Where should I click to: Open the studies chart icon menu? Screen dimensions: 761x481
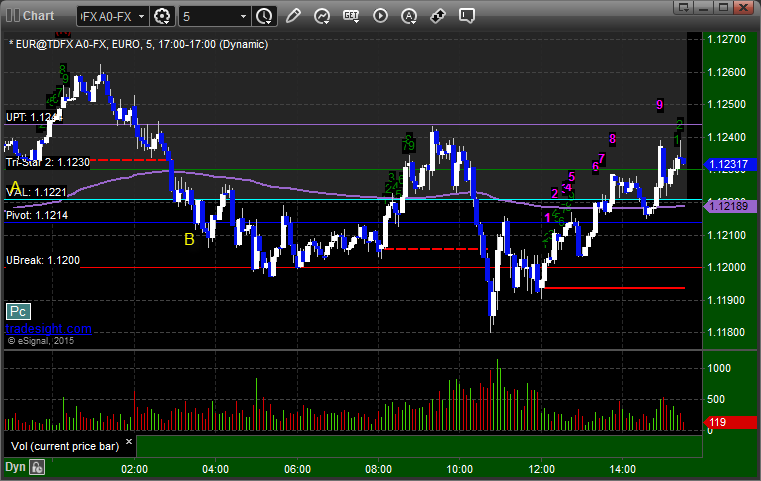tap(322, 16)
